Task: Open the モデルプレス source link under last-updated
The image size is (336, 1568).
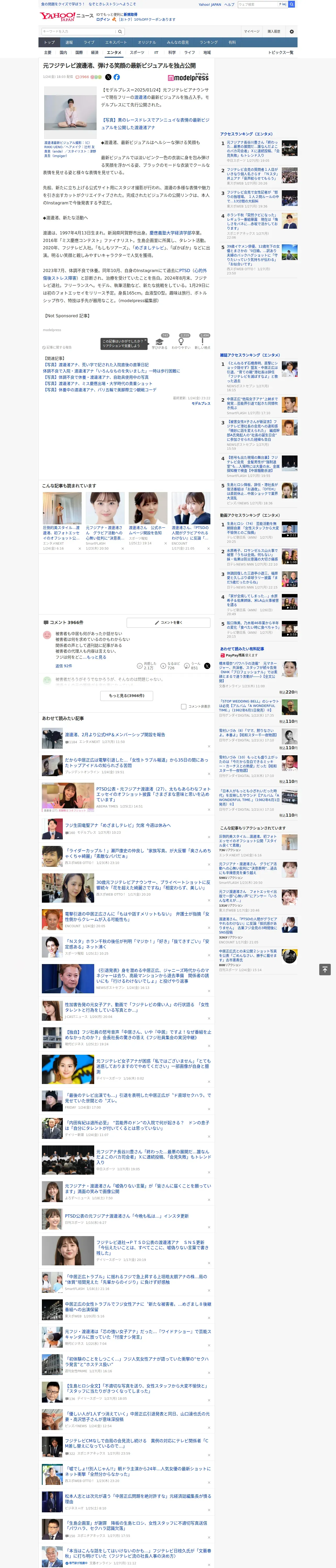Action: (x=201, y=403)
